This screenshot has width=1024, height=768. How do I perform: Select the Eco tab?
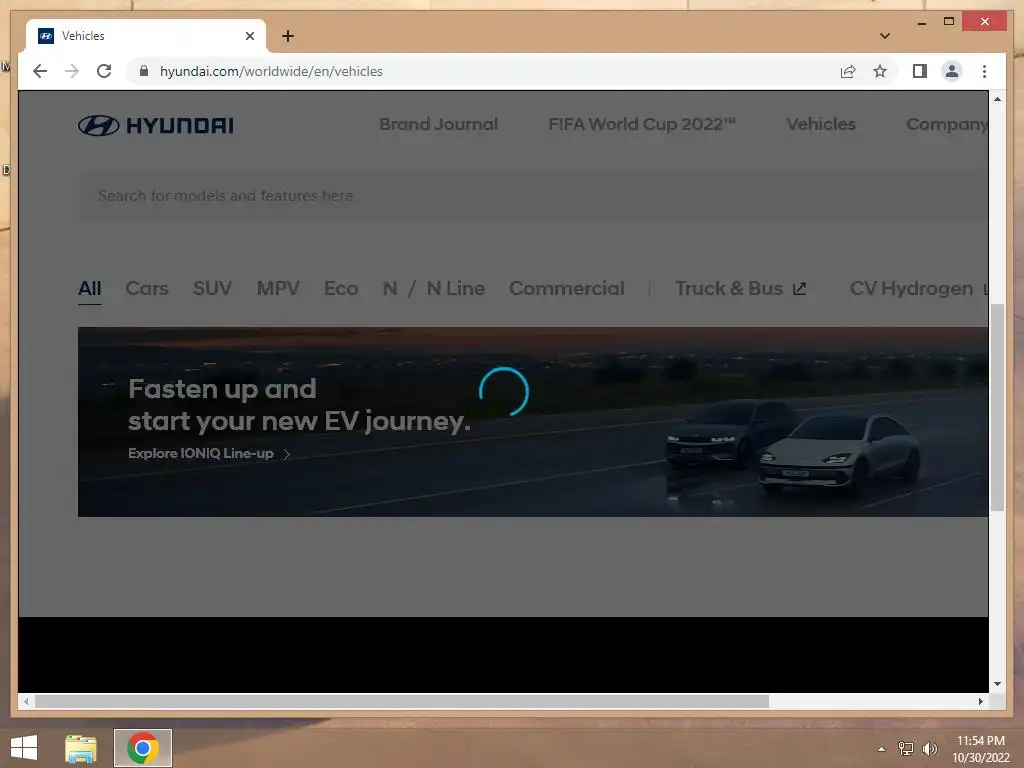[341, 289]
